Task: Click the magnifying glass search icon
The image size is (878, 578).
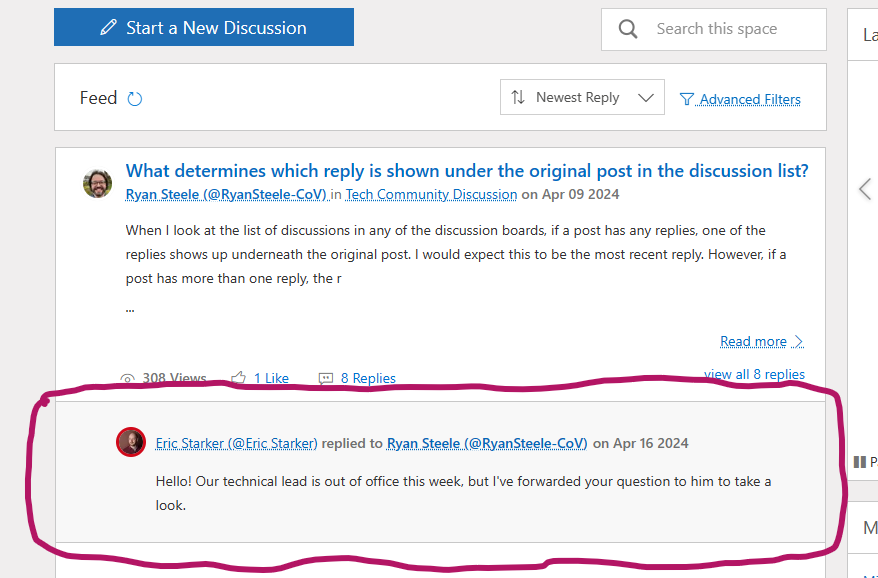Action: point(628,29)
